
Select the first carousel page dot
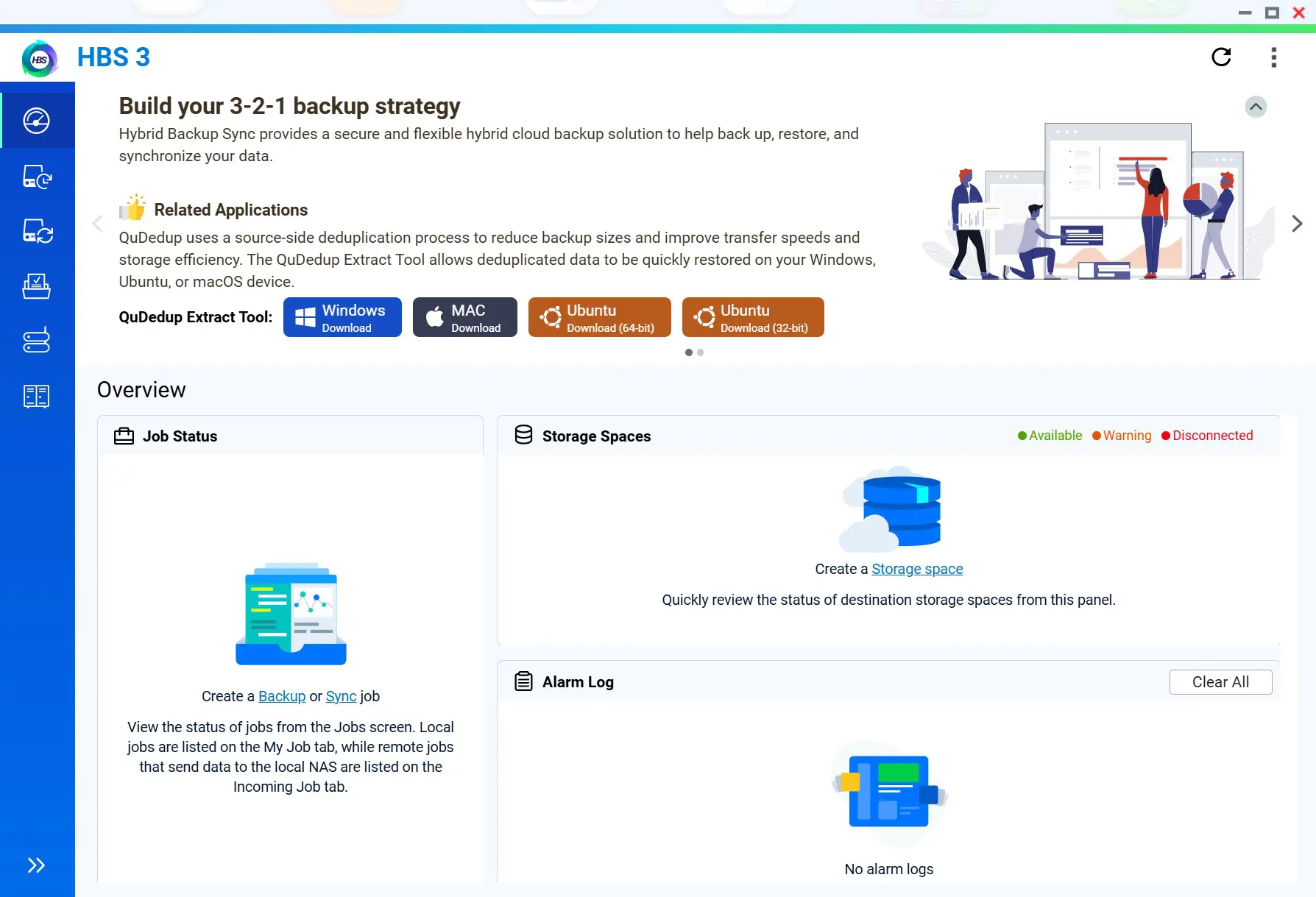689,352
